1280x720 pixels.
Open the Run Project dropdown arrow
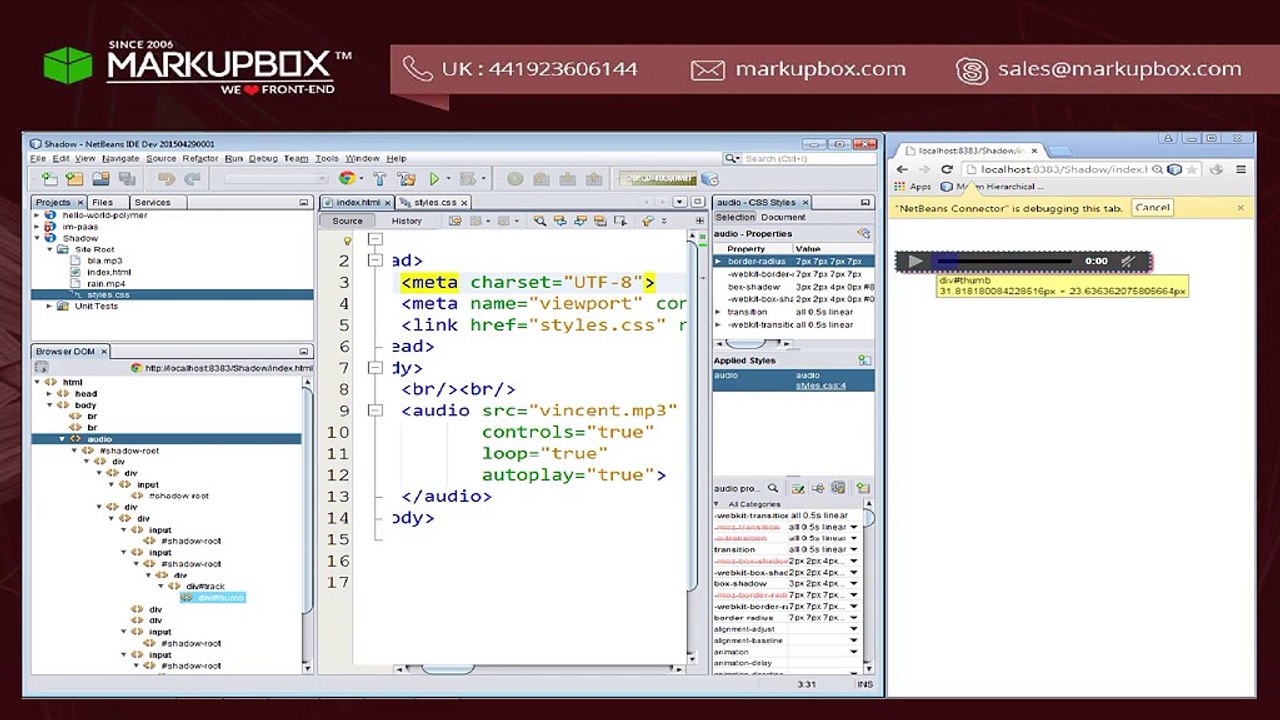447,179
